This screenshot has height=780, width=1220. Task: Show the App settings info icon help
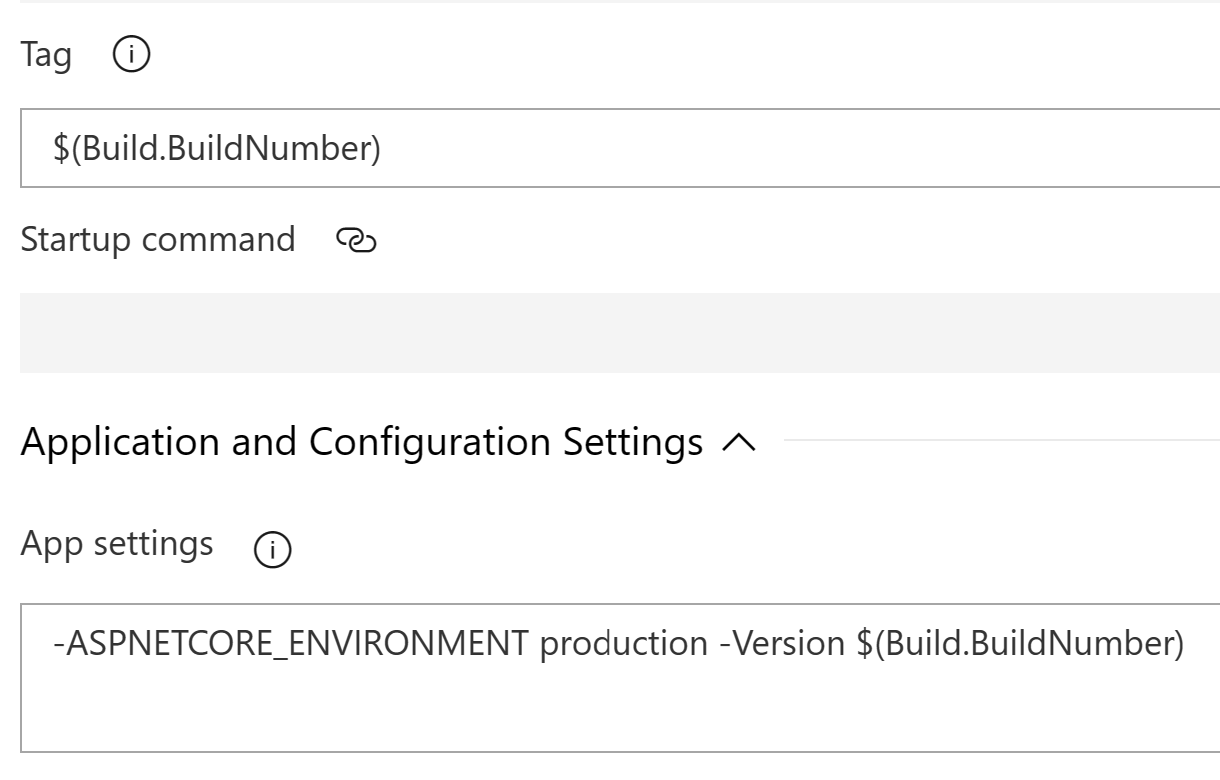coord(273,549)
